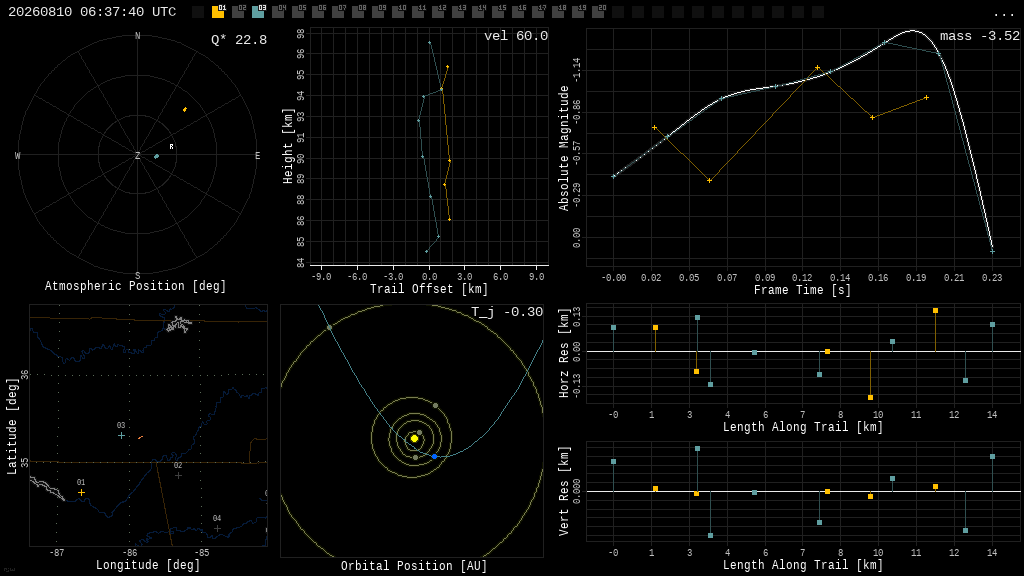Image resolution: width=1024 pixels, height=576 pixels.
Task: Select station 18 box in top bar
Action: tap(558, 12)
